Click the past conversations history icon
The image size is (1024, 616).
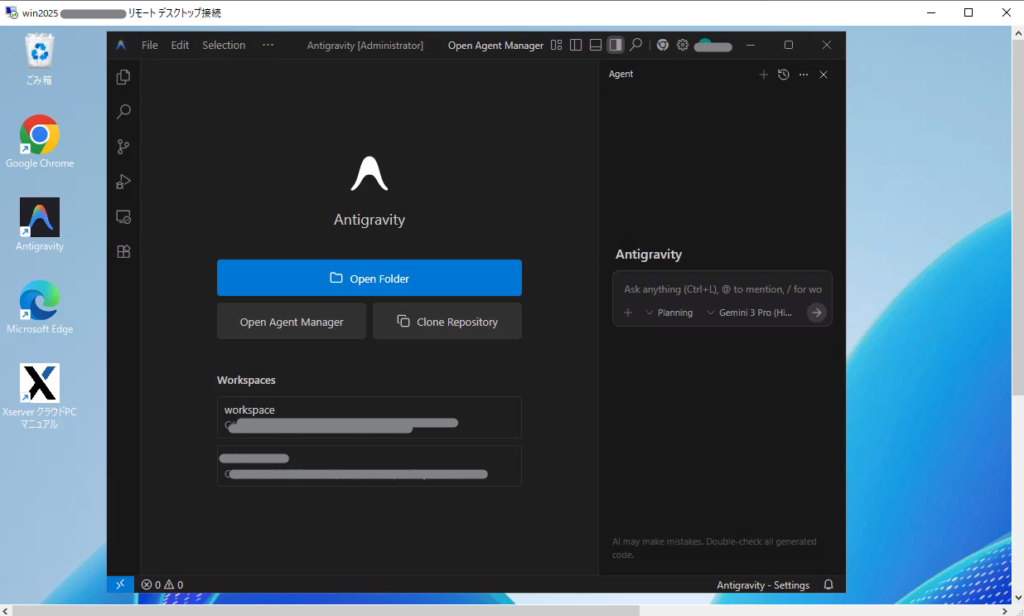(x=783, y=75)
